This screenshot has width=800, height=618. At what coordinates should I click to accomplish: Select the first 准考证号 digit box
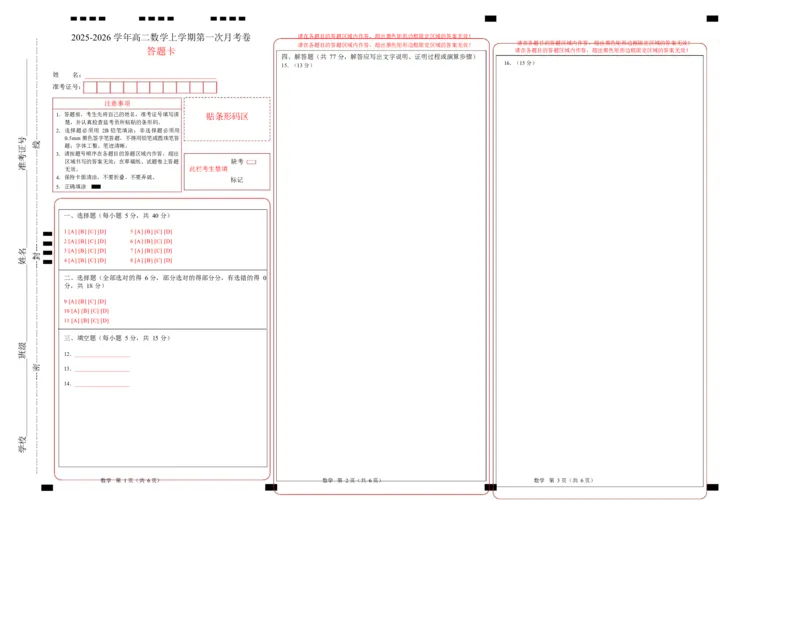pyautogui.click(x=90, y=88)
